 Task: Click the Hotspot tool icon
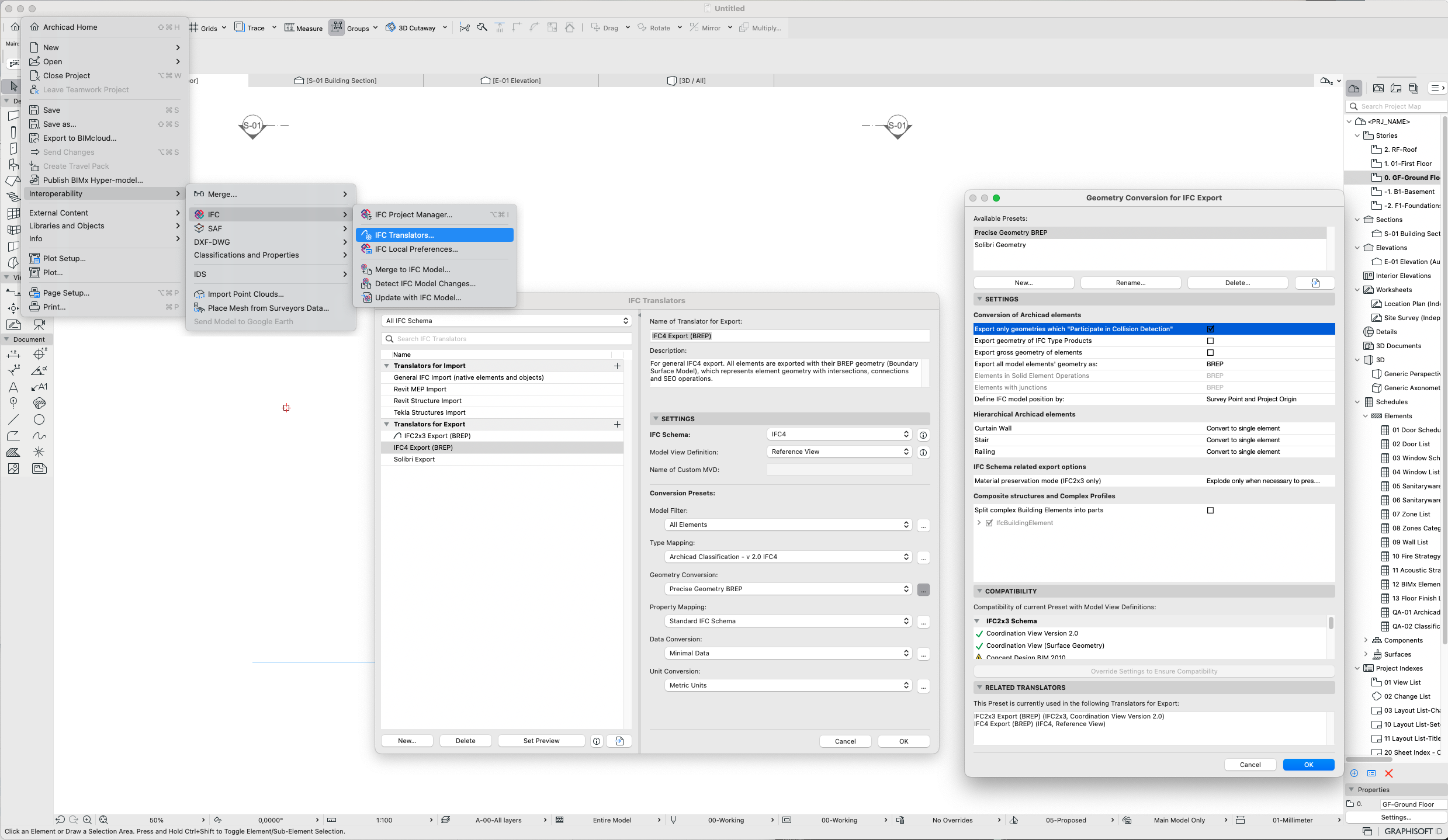click(39, 452)
